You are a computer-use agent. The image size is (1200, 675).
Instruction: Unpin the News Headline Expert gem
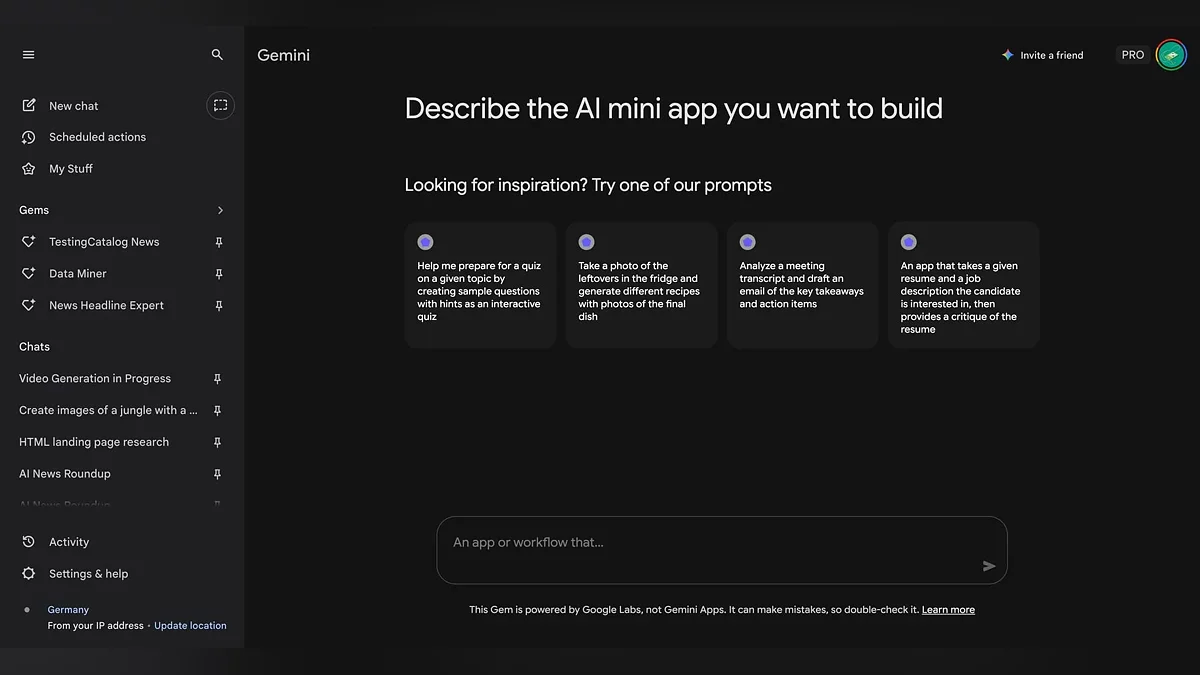point(218,306)
